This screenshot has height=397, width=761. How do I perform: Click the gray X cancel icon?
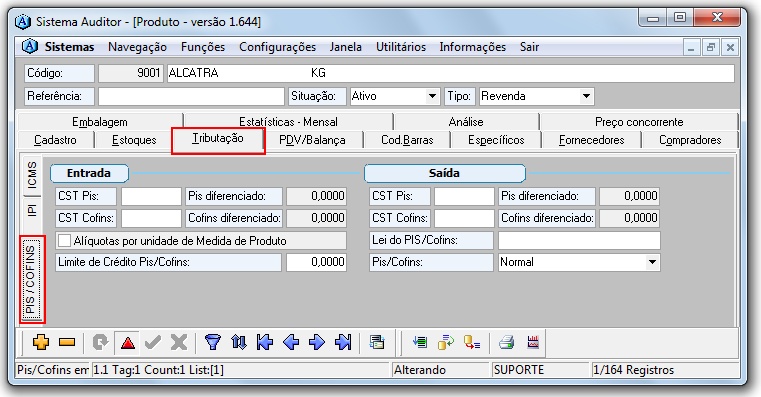pos(179,342)
